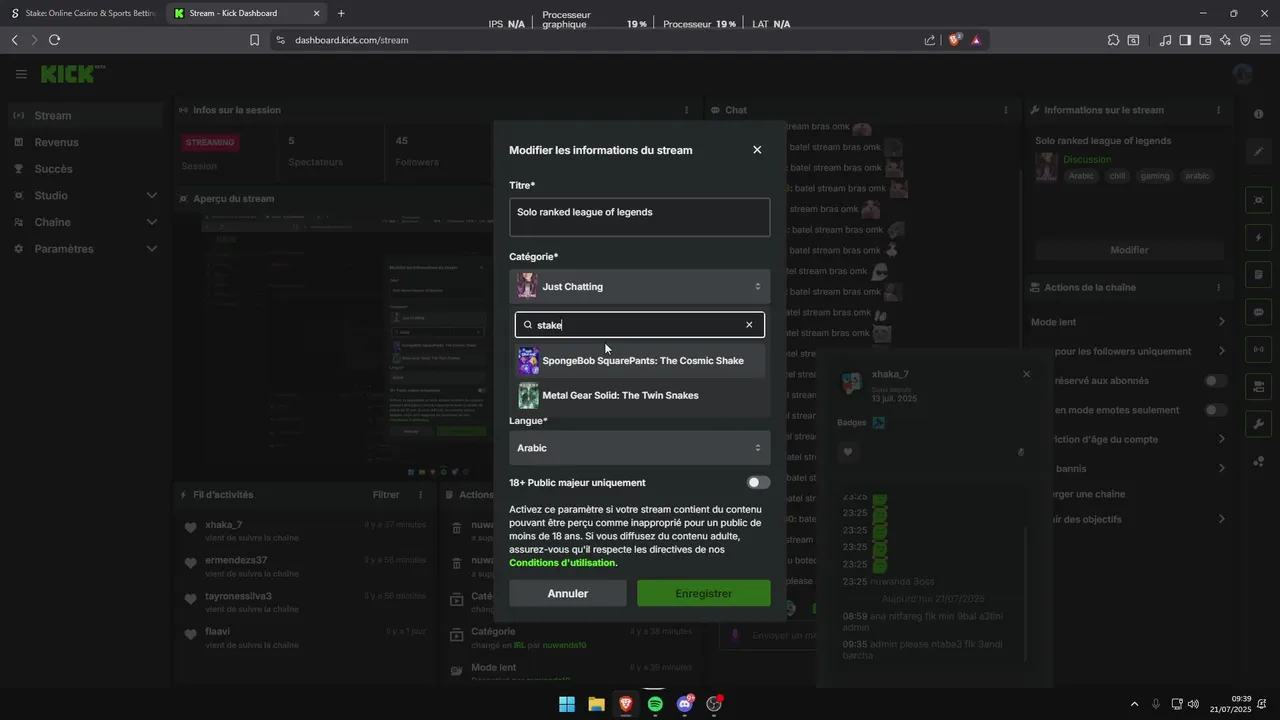Toggle the réservé aux abonnés switch

click(x=1216, y=381)
